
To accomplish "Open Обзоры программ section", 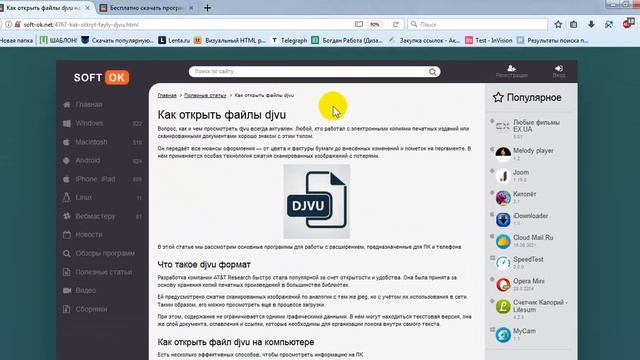I will click(105, 253).
